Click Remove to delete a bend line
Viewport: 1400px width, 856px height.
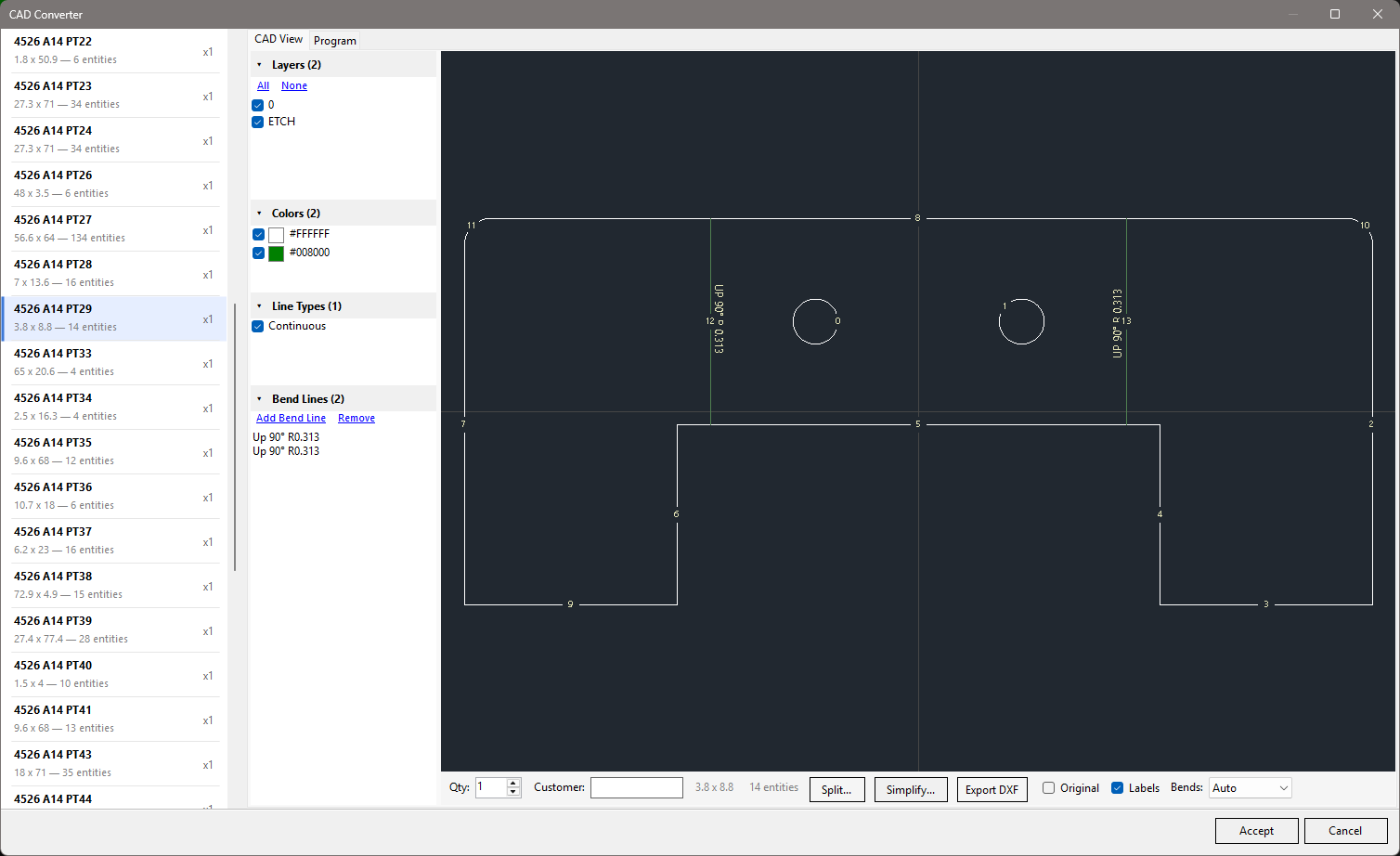click(x=356, y=418)
